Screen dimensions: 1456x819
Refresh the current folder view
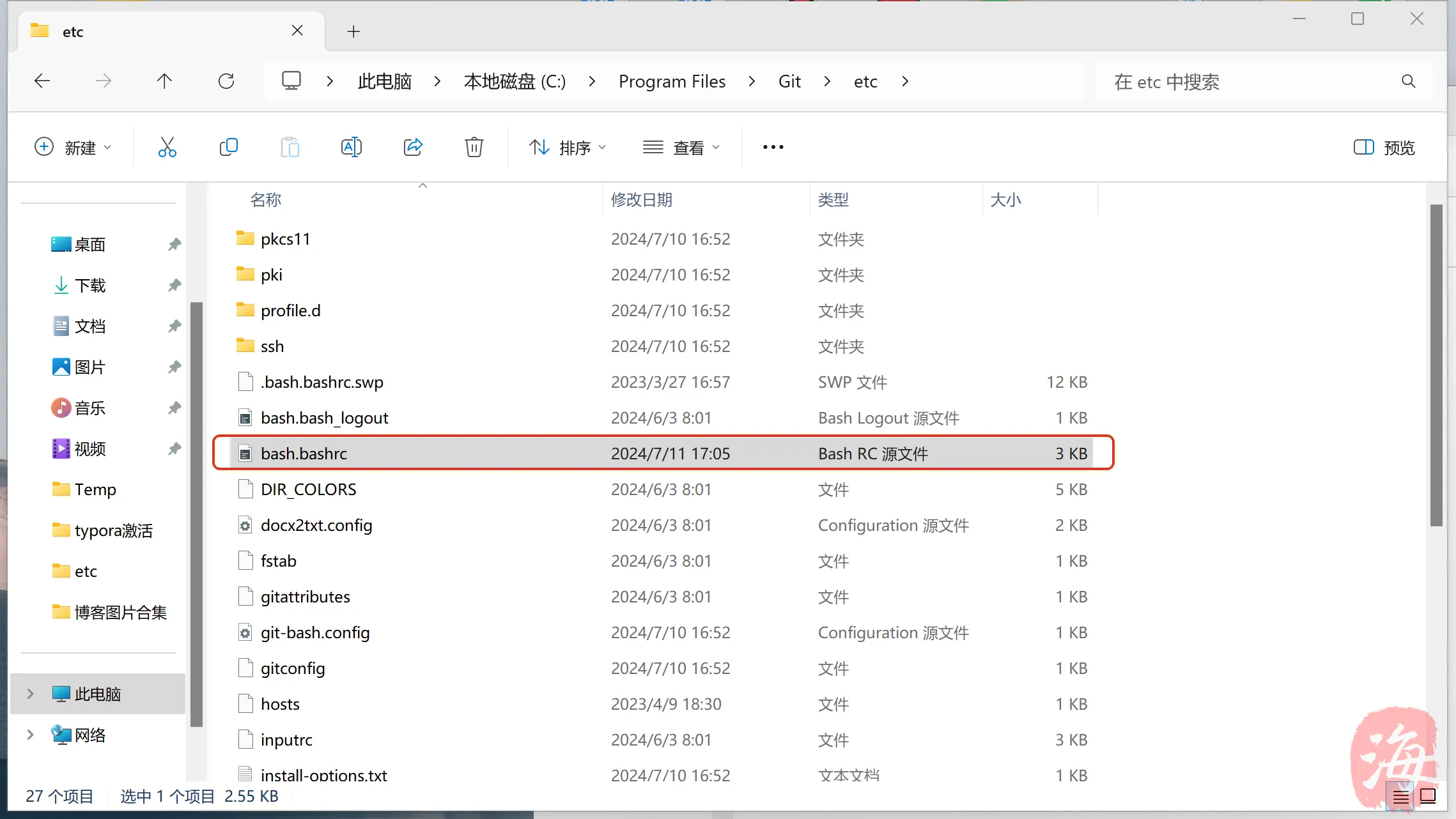point(226,81)
